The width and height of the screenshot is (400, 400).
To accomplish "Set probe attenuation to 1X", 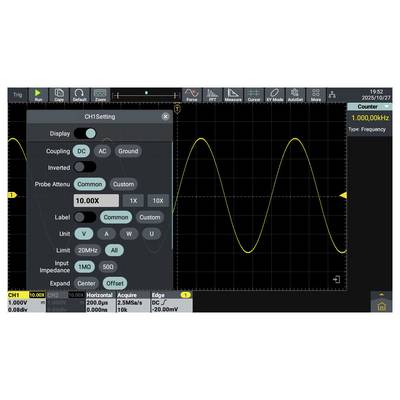I will [x=133, y=201].
